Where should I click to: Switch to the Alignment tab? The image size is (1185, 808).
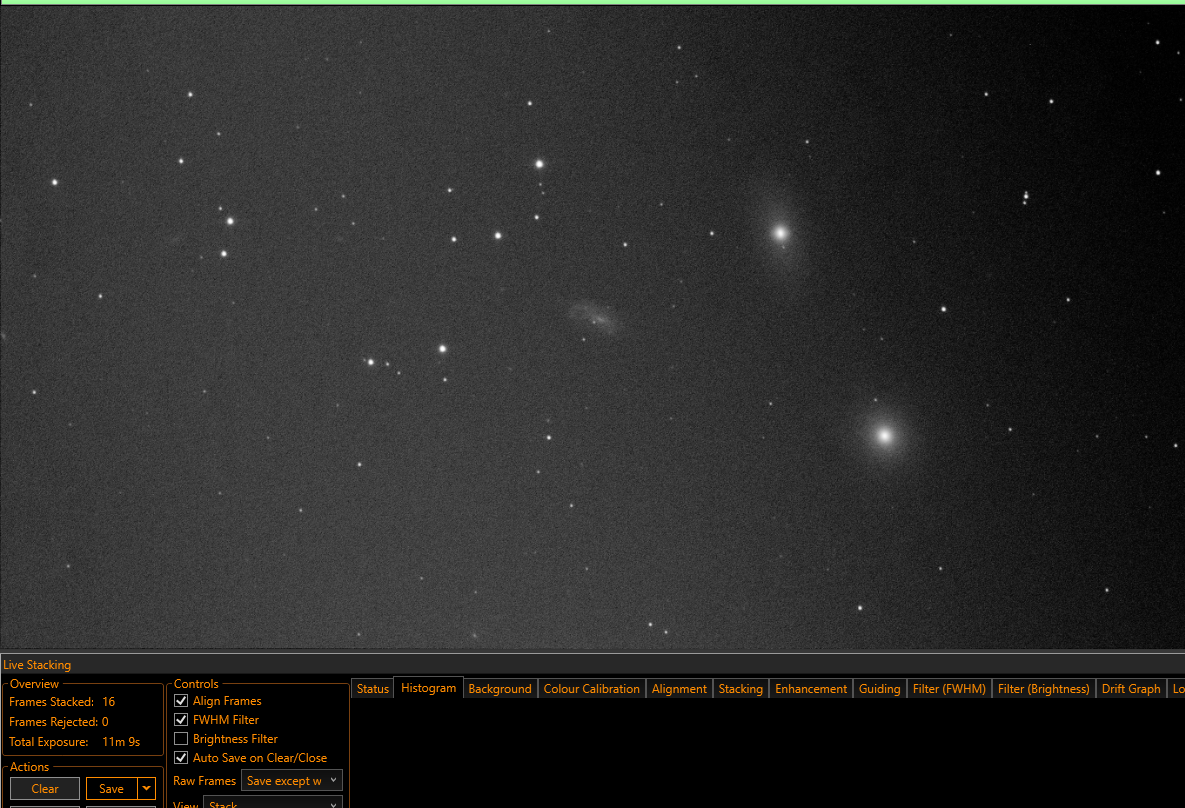(x=679, y=689)
